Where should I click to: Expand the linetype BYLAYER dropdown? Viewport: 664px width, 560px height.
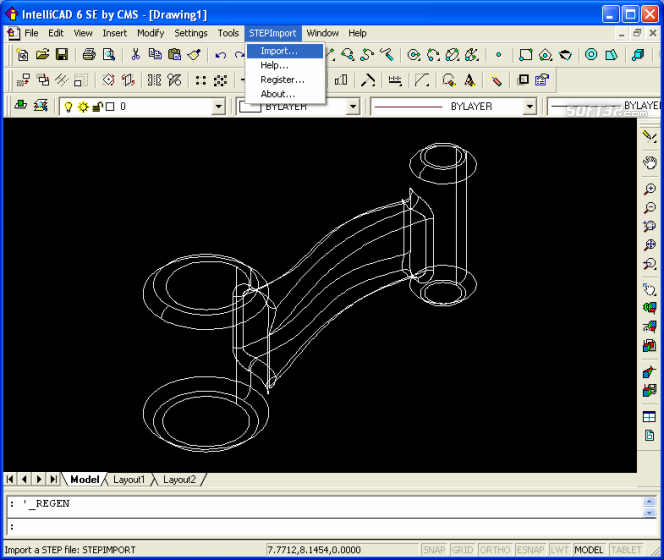530,107
